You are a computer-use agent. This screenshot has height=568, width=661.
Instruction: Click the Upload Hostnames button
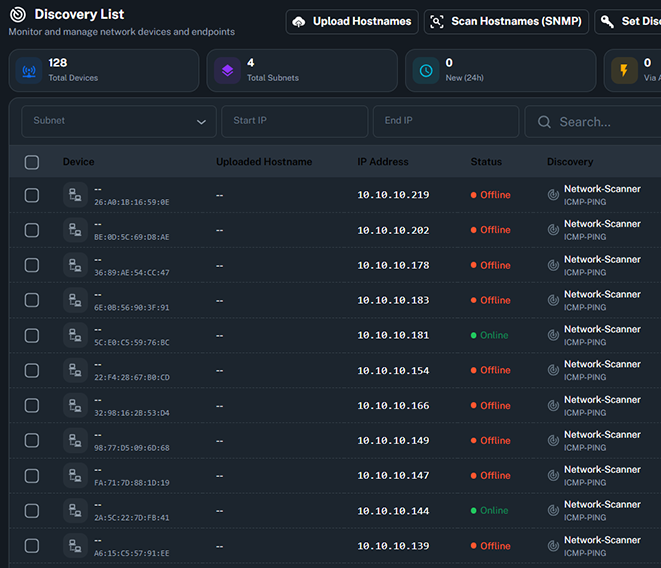(352, 22)
